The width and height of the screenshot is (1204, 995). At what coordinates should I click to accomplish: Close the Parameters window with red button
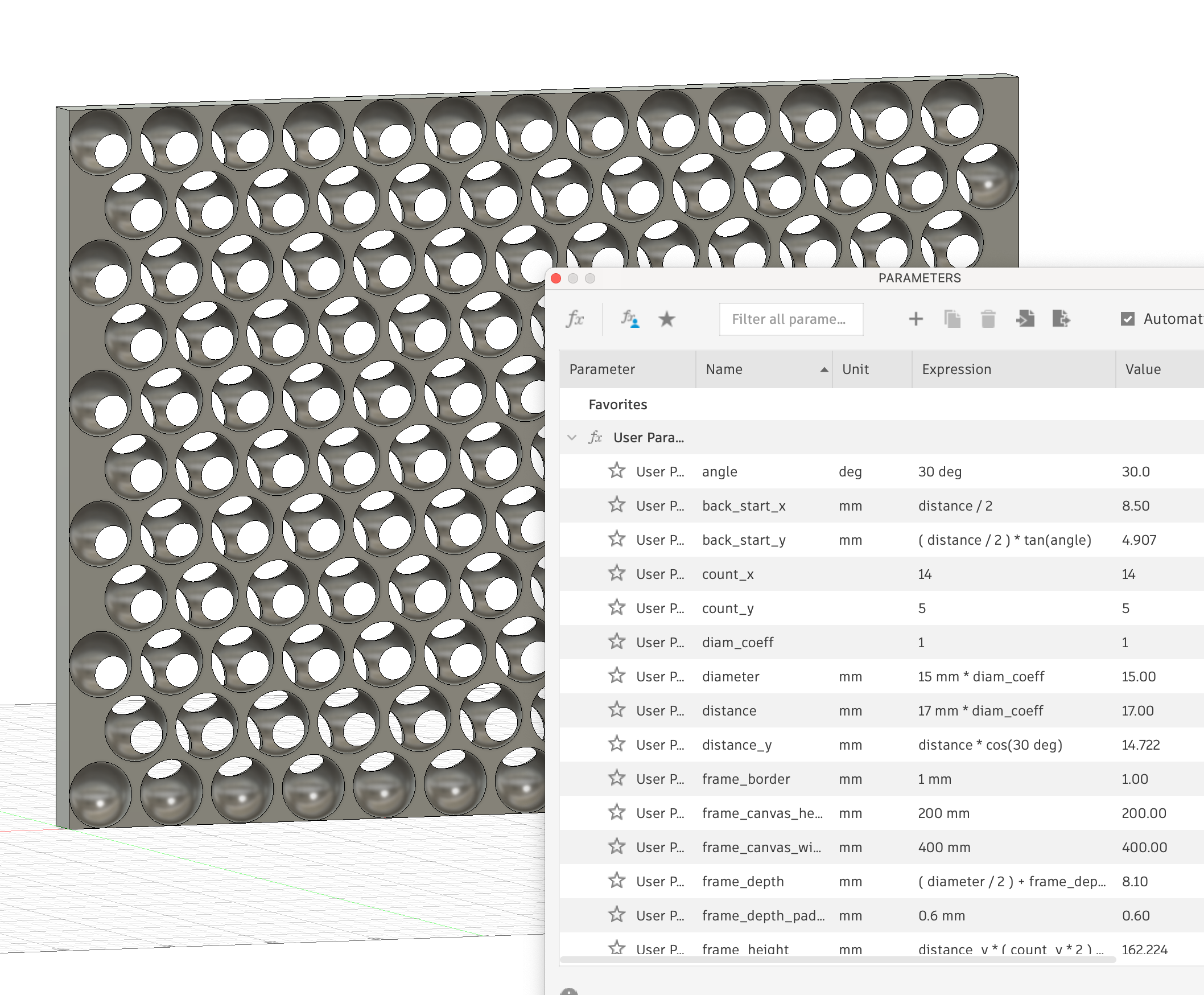click(555, 278)
